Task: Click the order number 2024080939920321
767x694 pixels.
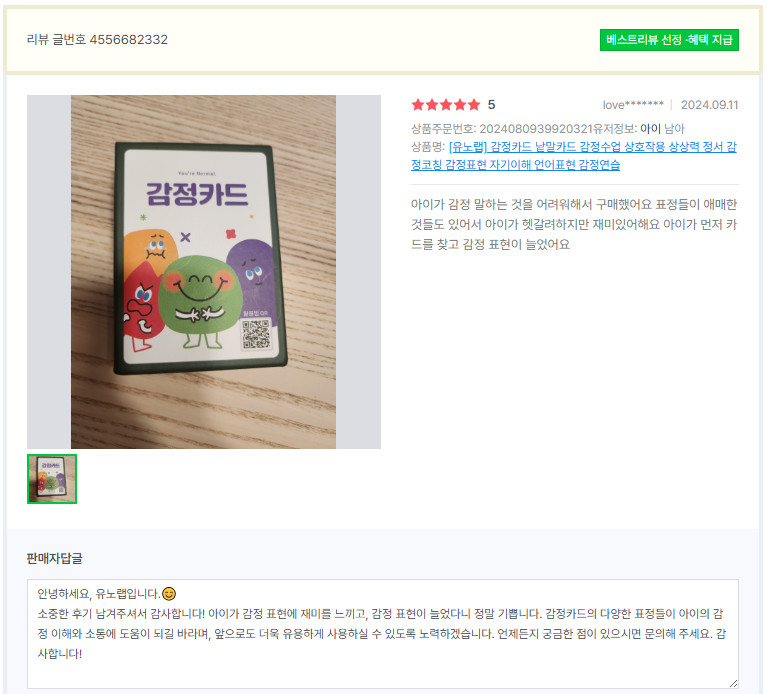Action: coord(536,129)
